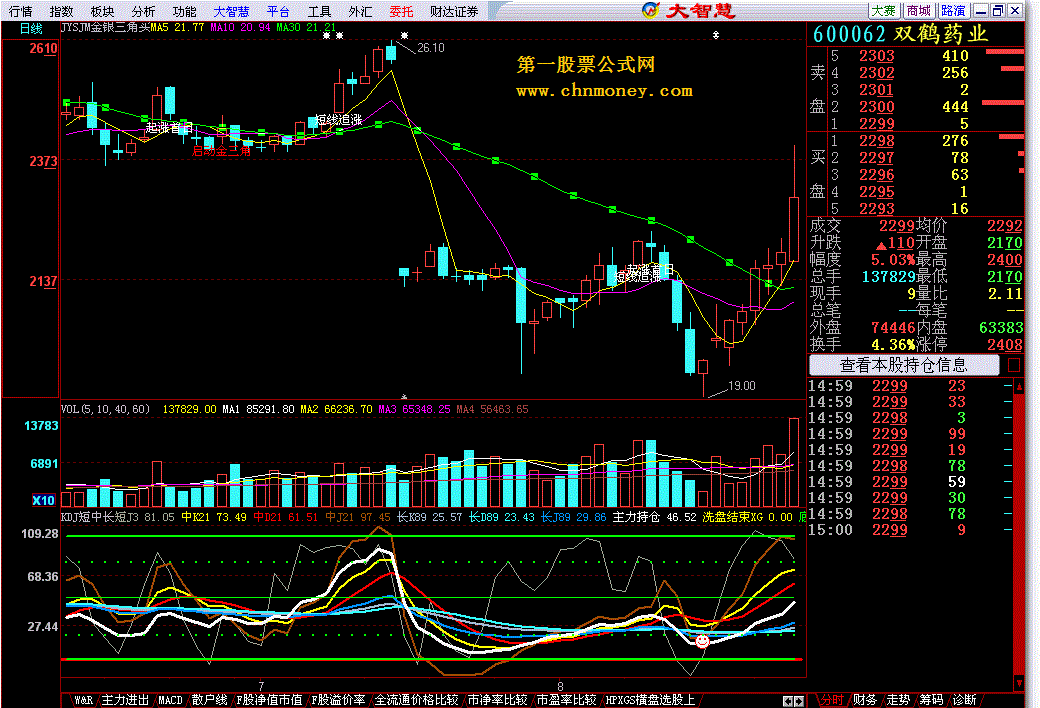The height and width of the screenshot is (708, 1040).
Task: Open the 外汇 menu
Action: click(x=360, y=11)
